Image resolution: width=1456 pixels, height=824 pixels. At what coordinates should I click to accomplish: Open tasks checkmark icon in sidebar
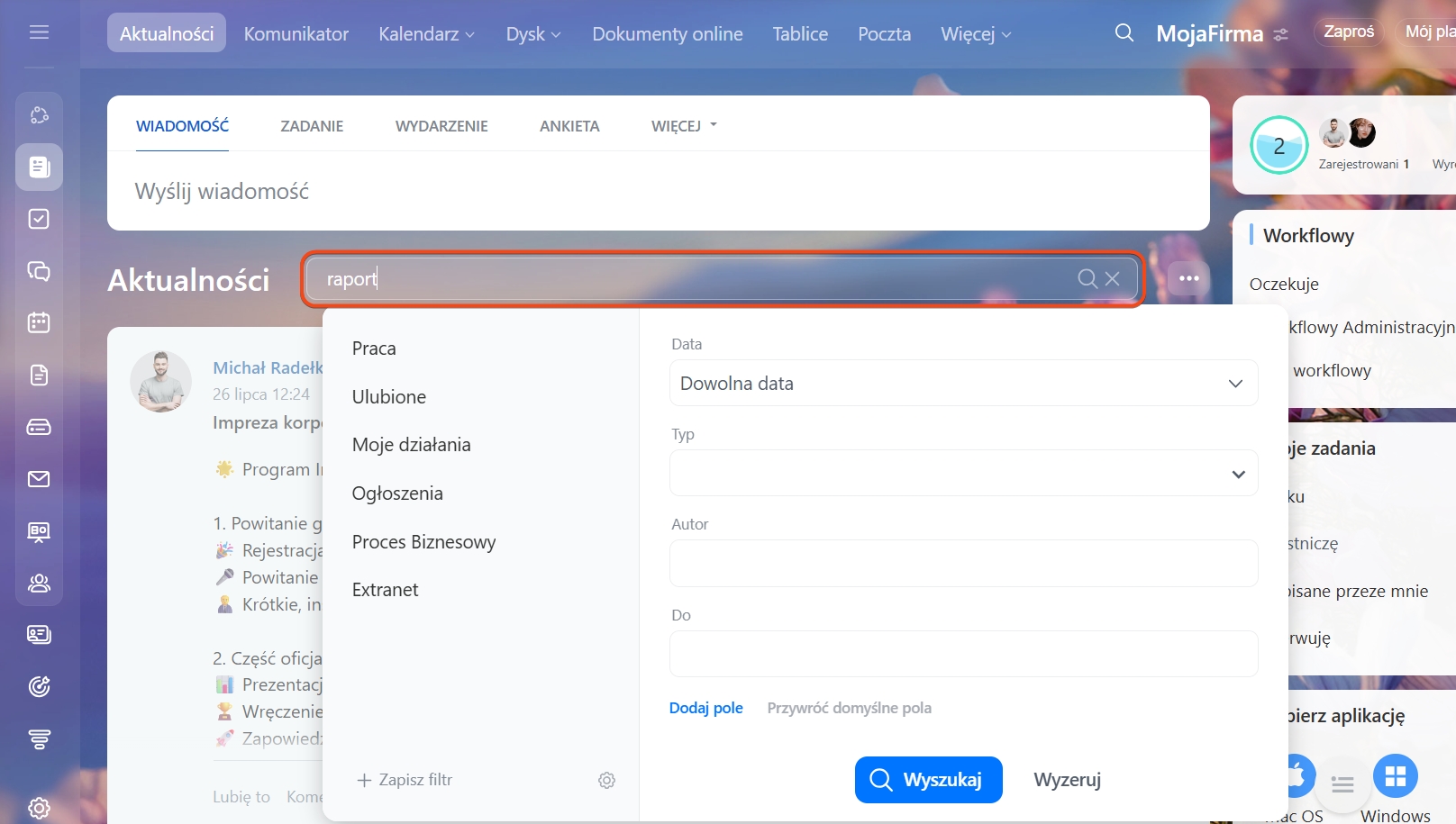tap(39, 219)
